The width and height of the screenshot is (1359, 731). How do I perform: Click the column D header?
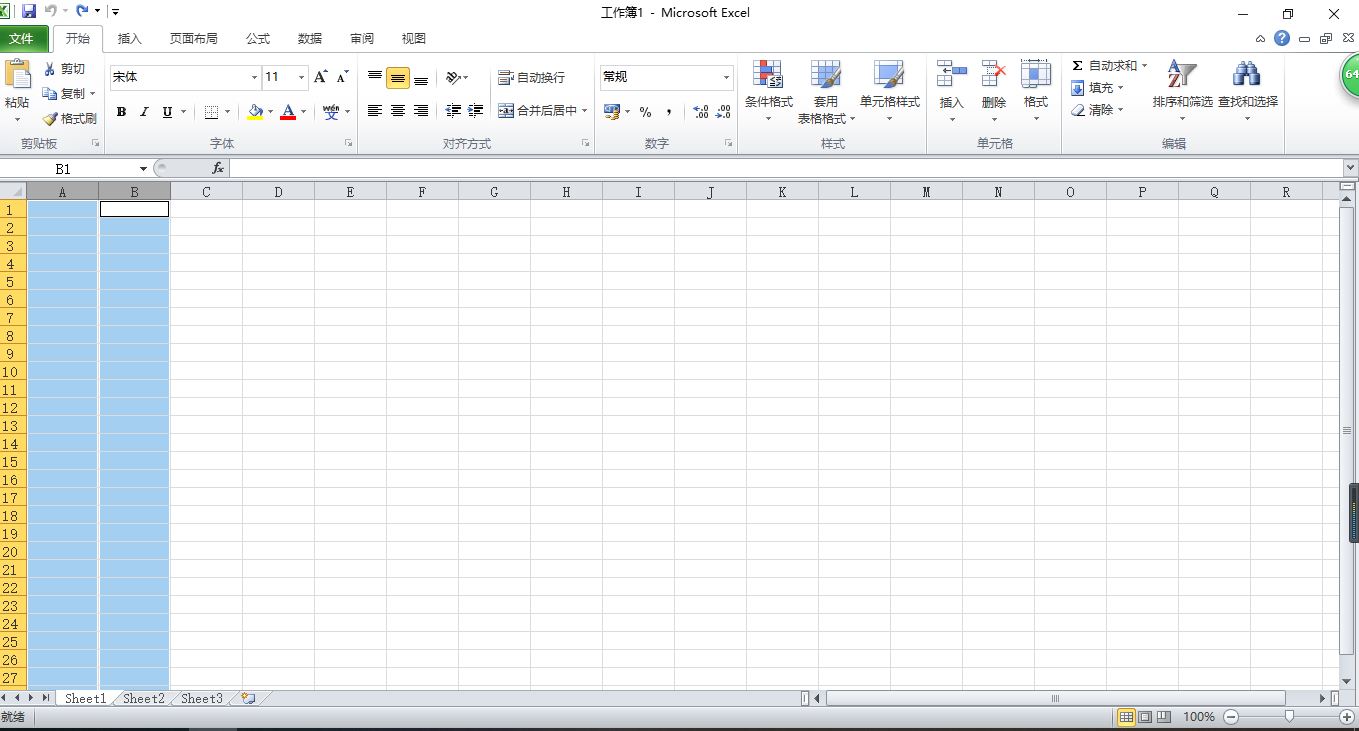click(x=278, y=192)
